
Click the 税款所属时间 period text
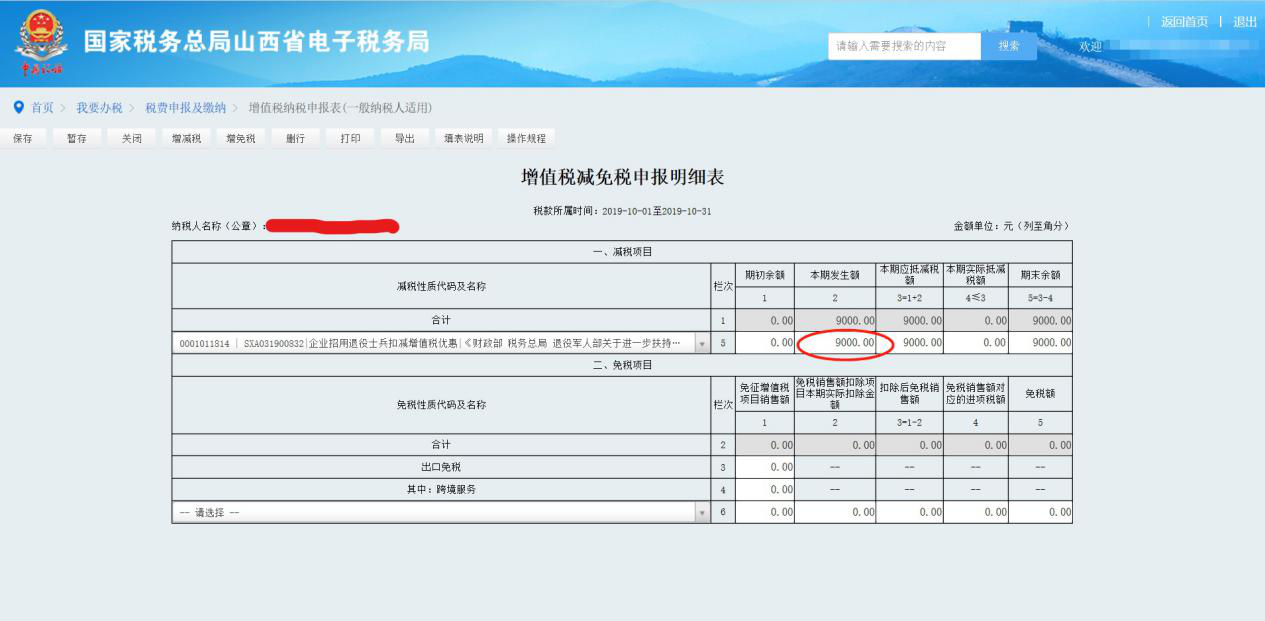tap(622, 211)
